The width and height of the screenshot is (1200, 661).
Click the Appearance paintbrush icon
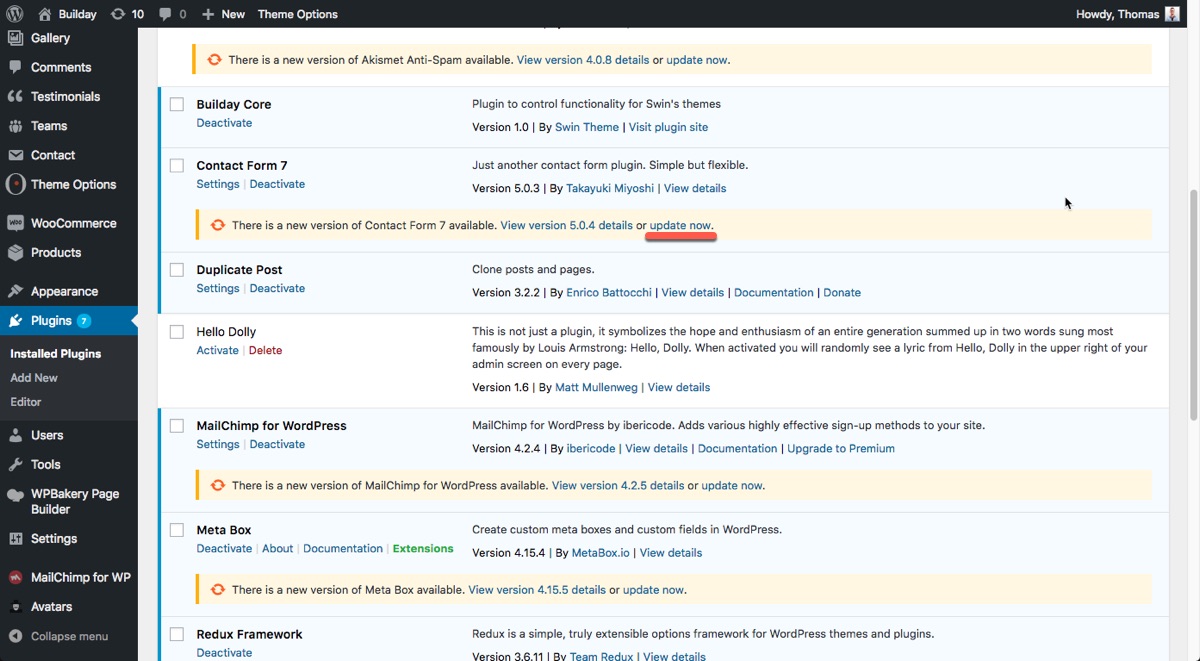point(15,291)
